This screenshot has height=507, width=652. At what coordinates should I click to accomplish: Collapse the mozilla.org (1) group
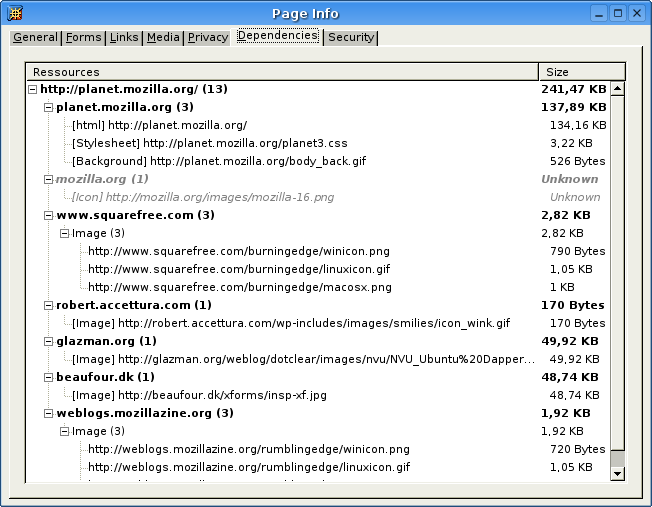point(49,179)
